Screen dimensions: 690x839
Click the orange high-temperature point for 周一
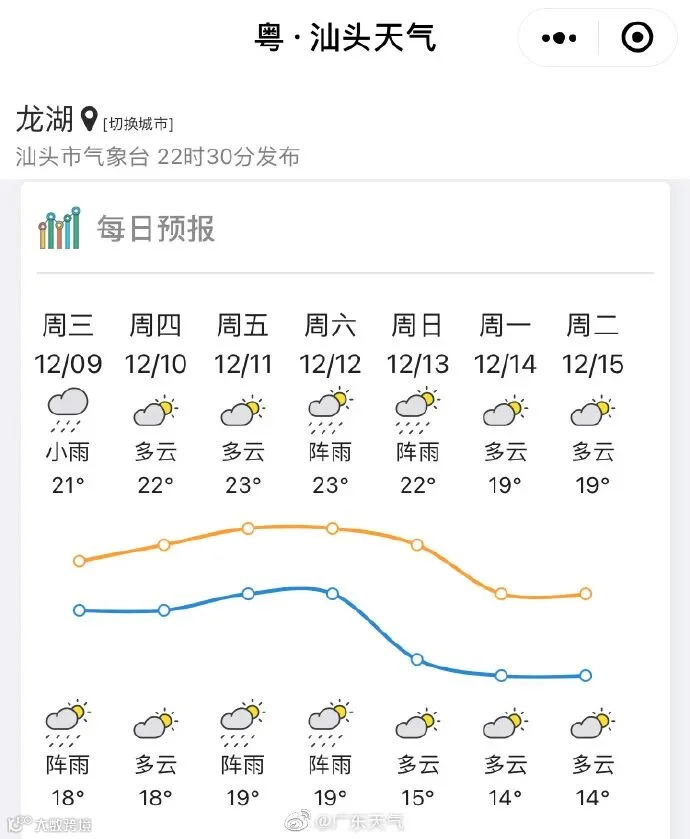pyautogui.click(x=501, y=593)
